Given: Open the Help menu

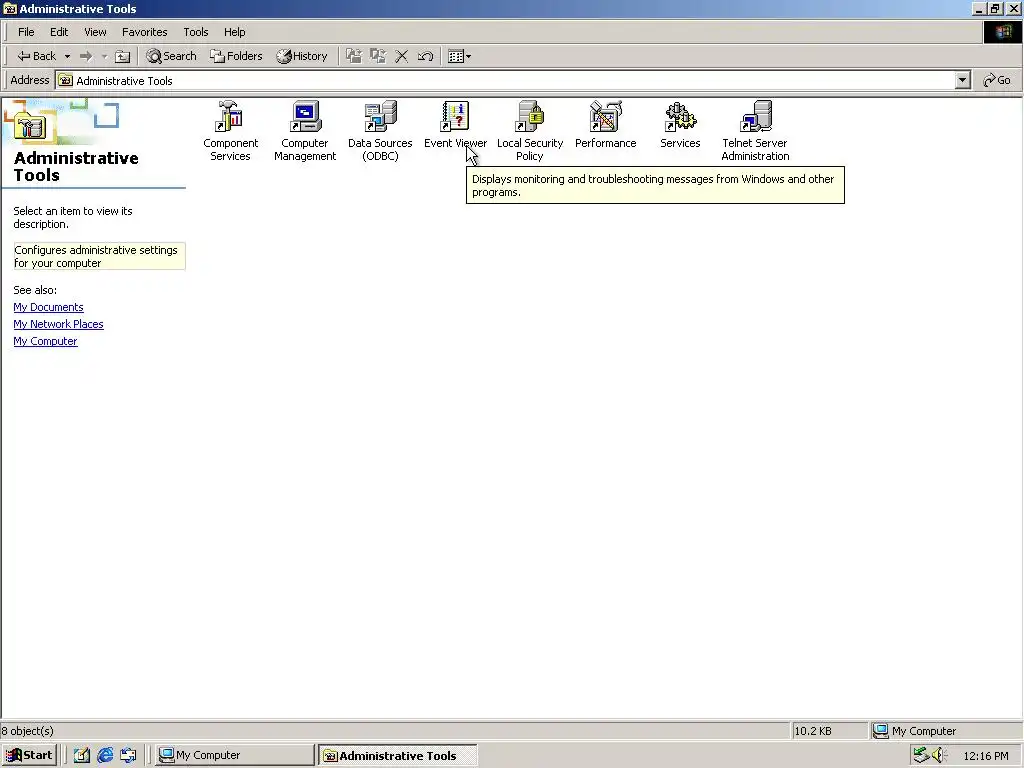Looking at the screenshot, I should coord(234,32).
